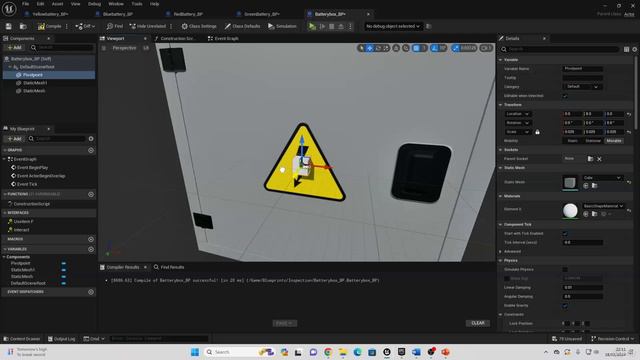
Task: Switch to the Greenbattery_BP tab
Action: click(262, 14)
